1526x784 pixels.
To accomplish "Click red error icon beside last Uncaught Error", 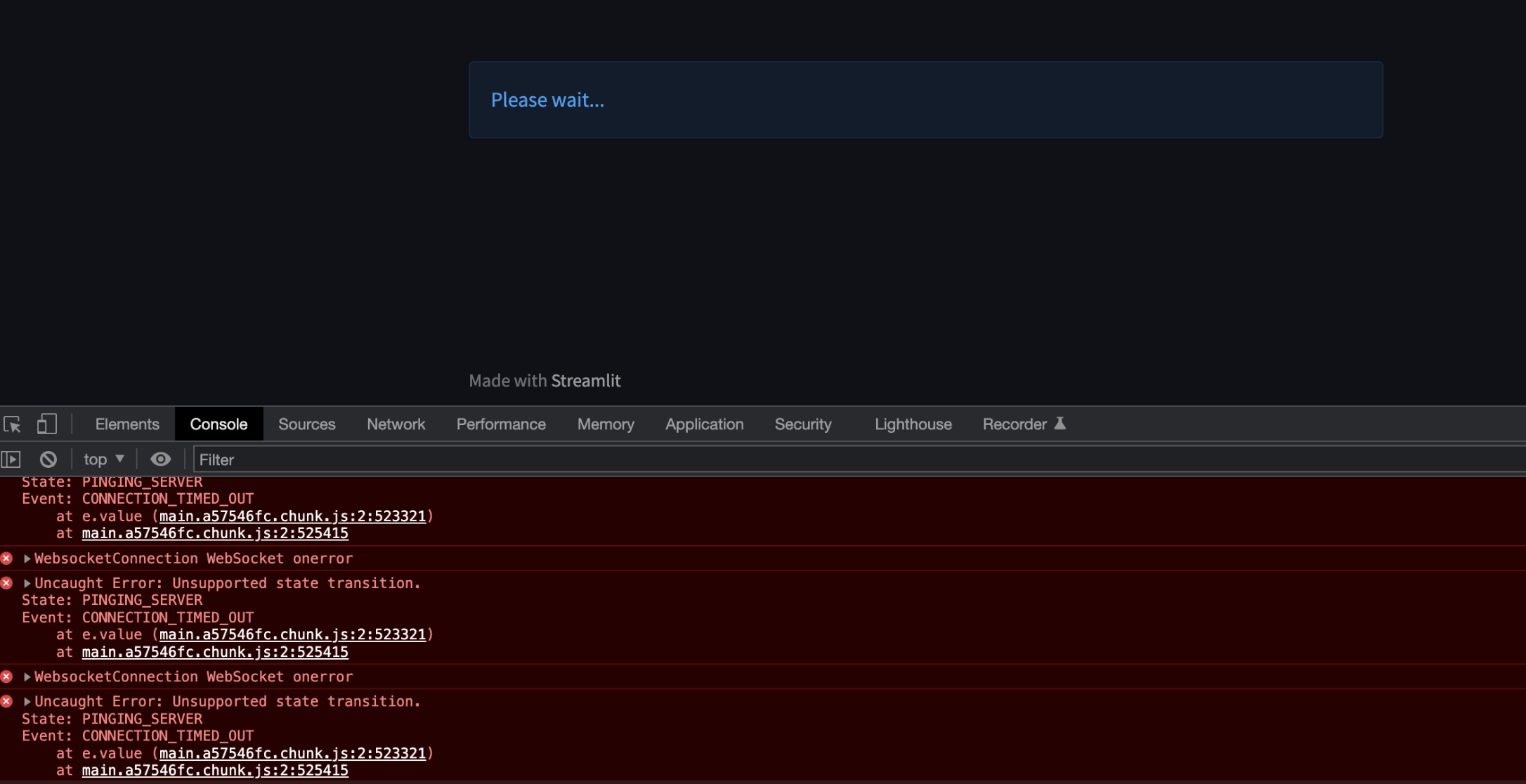I will (7, 702).
